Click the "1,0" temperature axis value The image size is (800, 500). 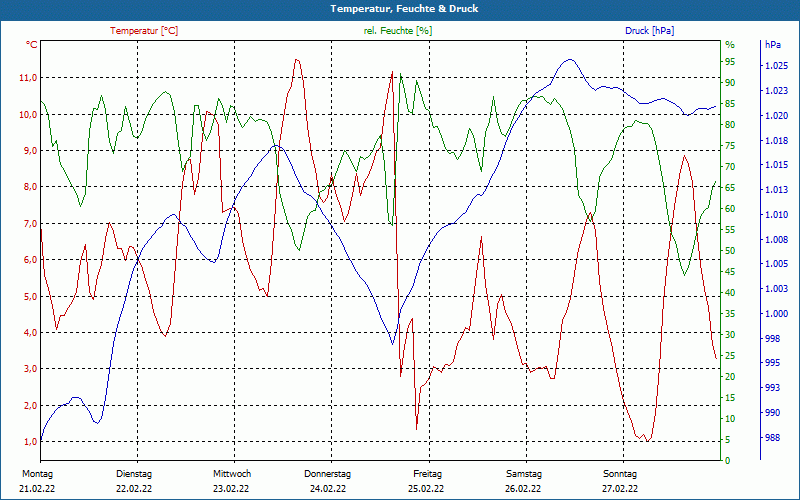click(30, 442)
